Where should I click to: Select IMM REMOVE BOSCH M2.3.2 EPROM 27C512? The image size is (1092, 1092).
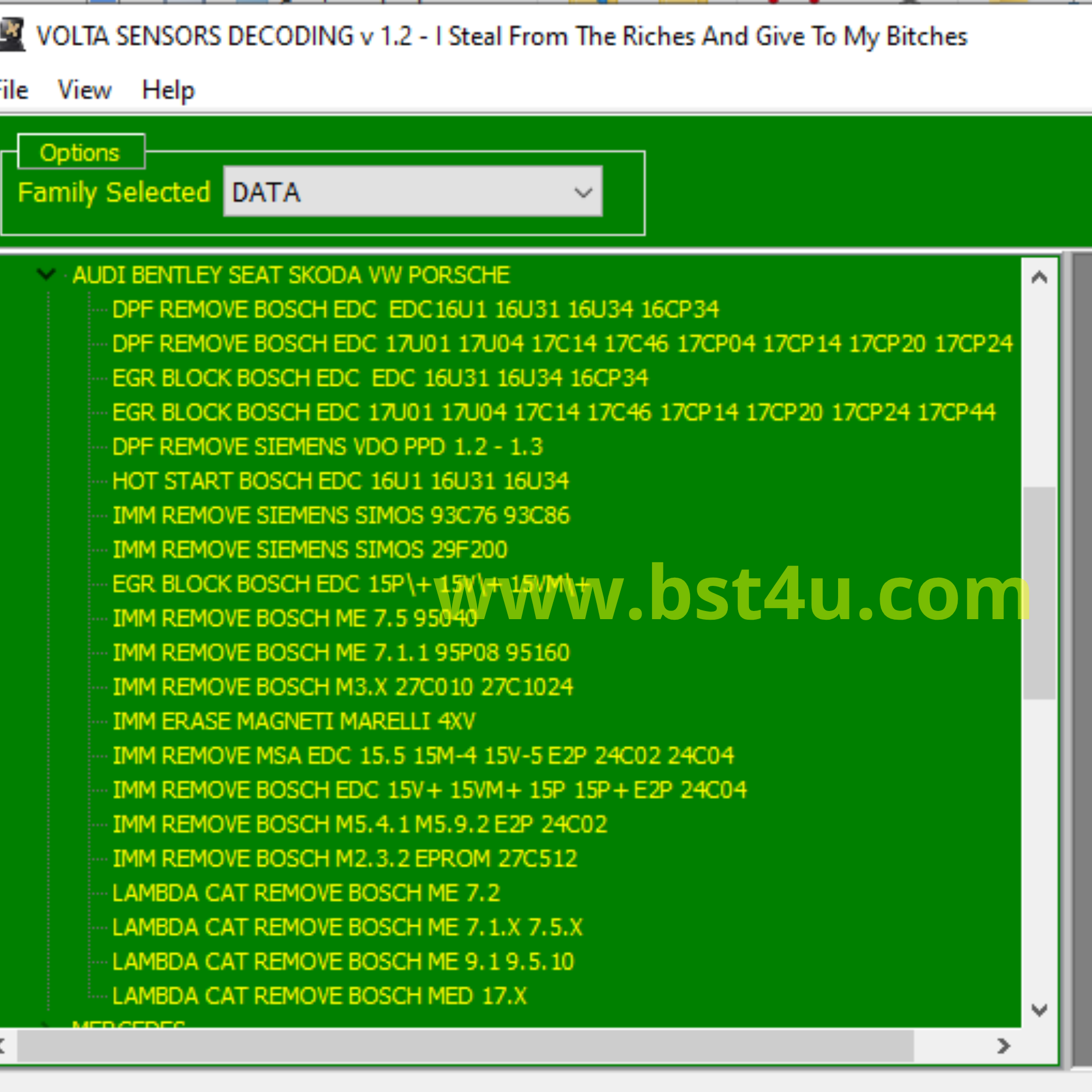coord(345,858)
